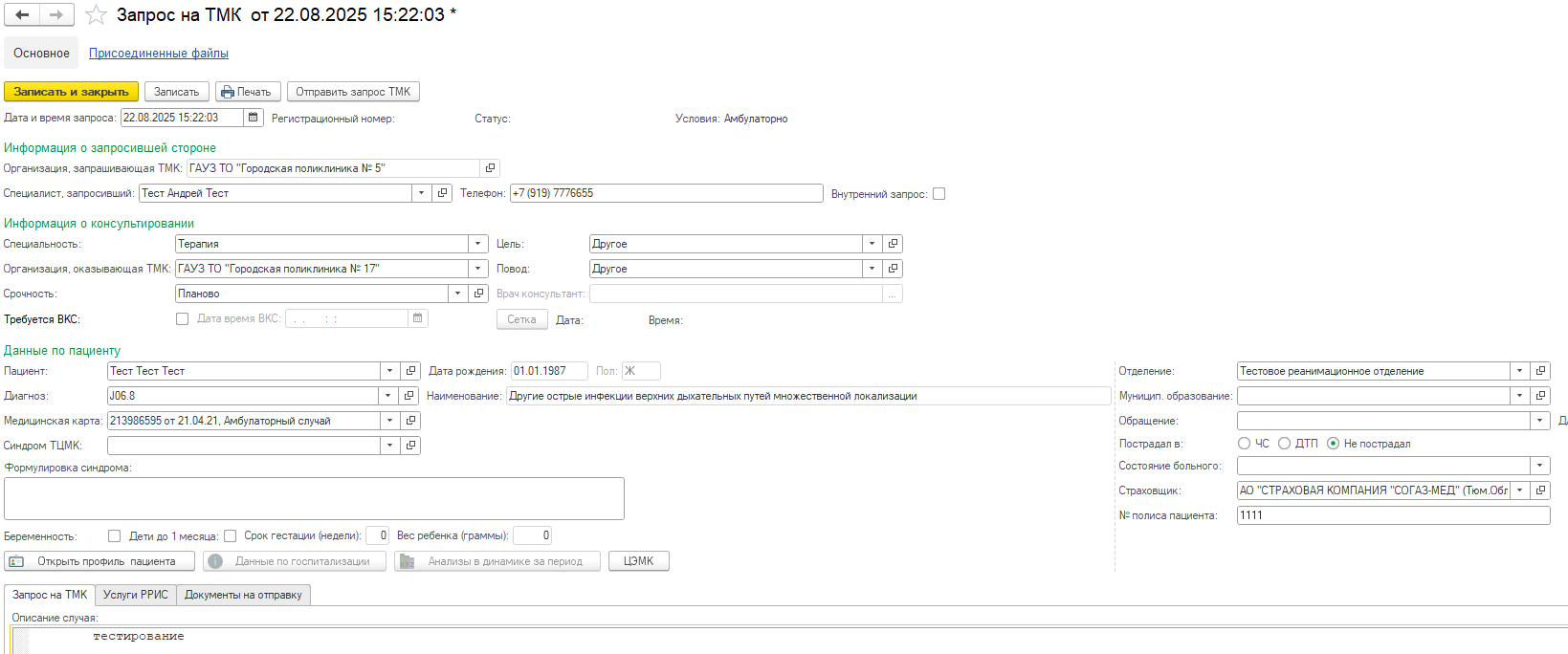Viewport: 1568px width, 654px height.
Task: Check the Беременность checkbox
Action: click(115, 536)
